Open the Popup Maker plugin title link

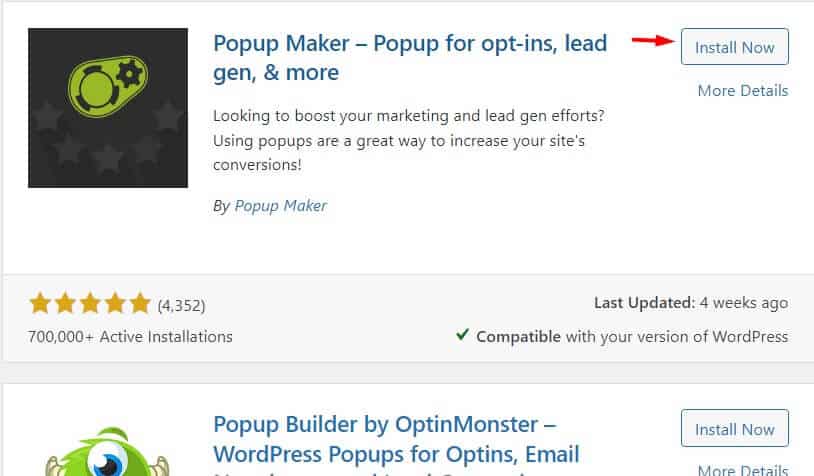410,58
